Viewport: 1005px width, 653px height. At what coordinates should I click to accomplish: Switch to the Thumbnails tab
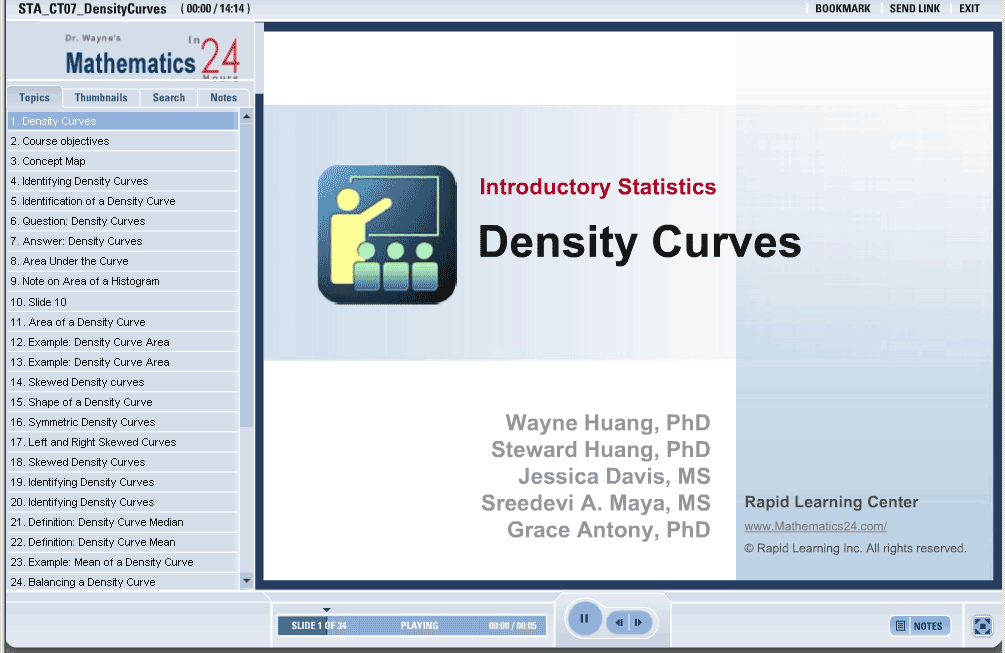coord(101,98)
